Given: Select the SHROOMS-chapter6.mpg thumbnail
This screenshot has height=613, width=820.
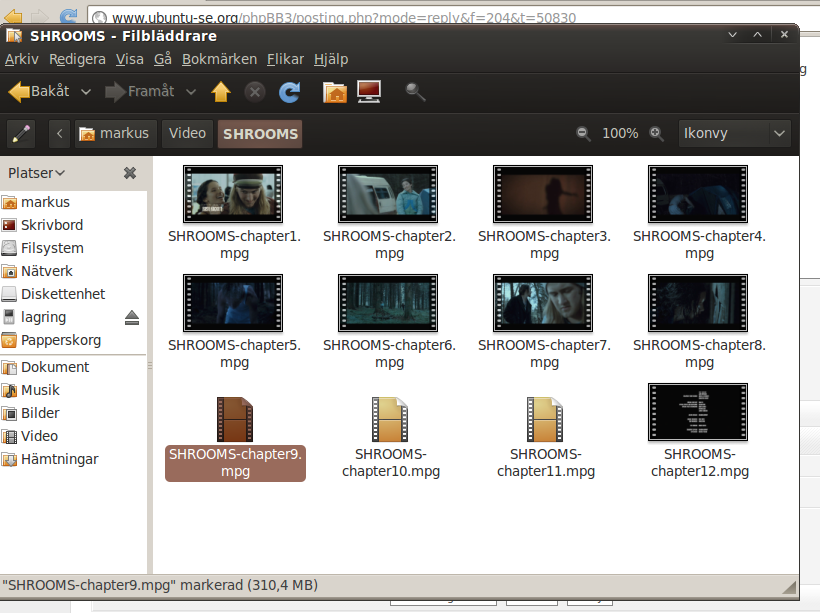Looking at the screenshot, I should [x=388, y=303].
